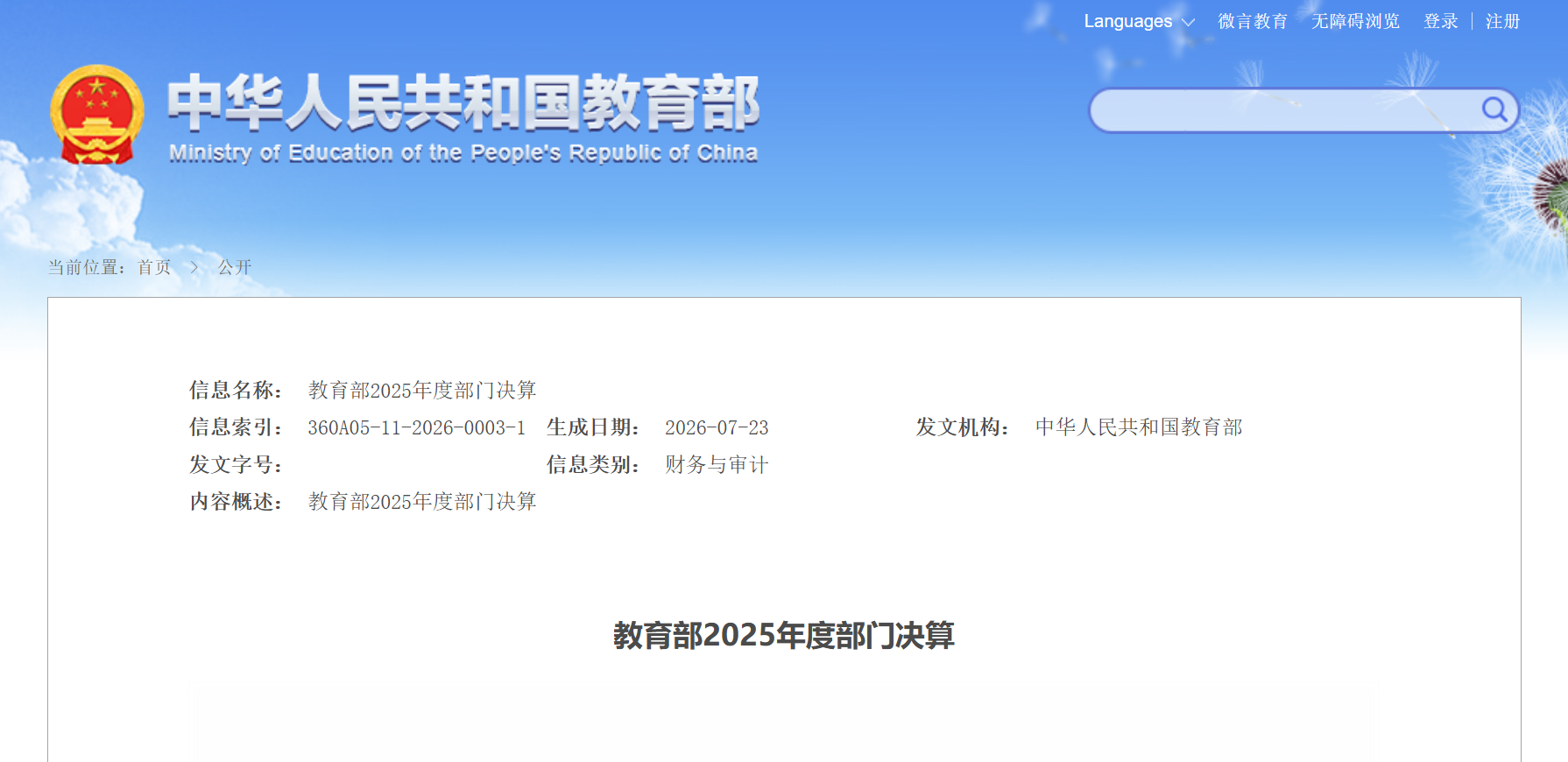
Task: Click the 内容概述 value text
Action: [x=422, y=501]
